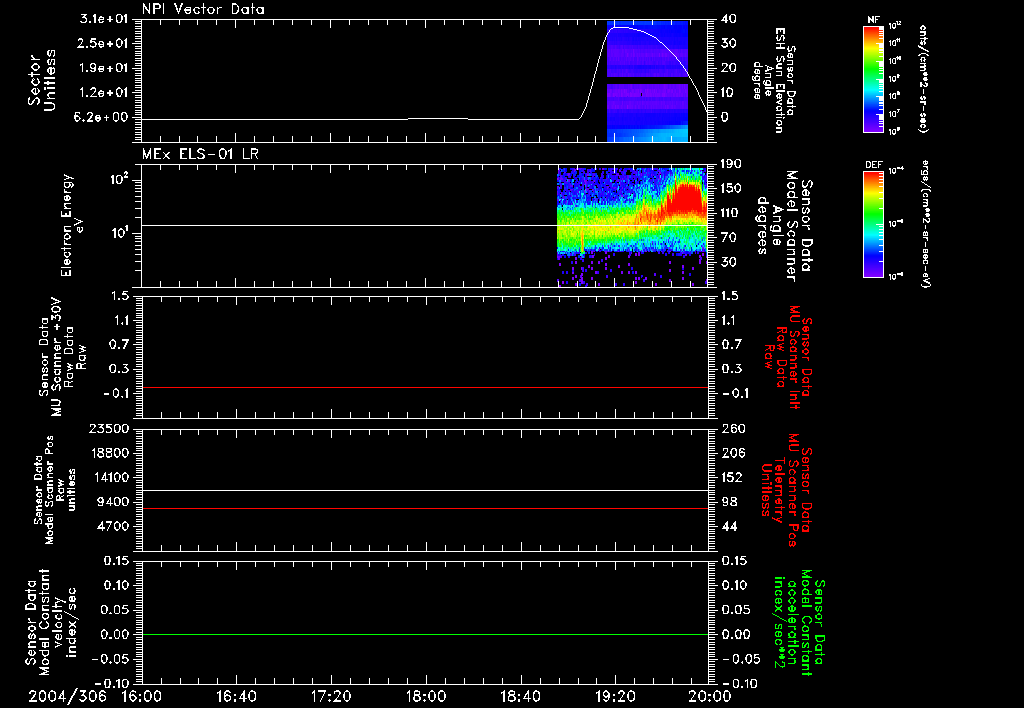Click the NF color scale bar

[874, 78]
